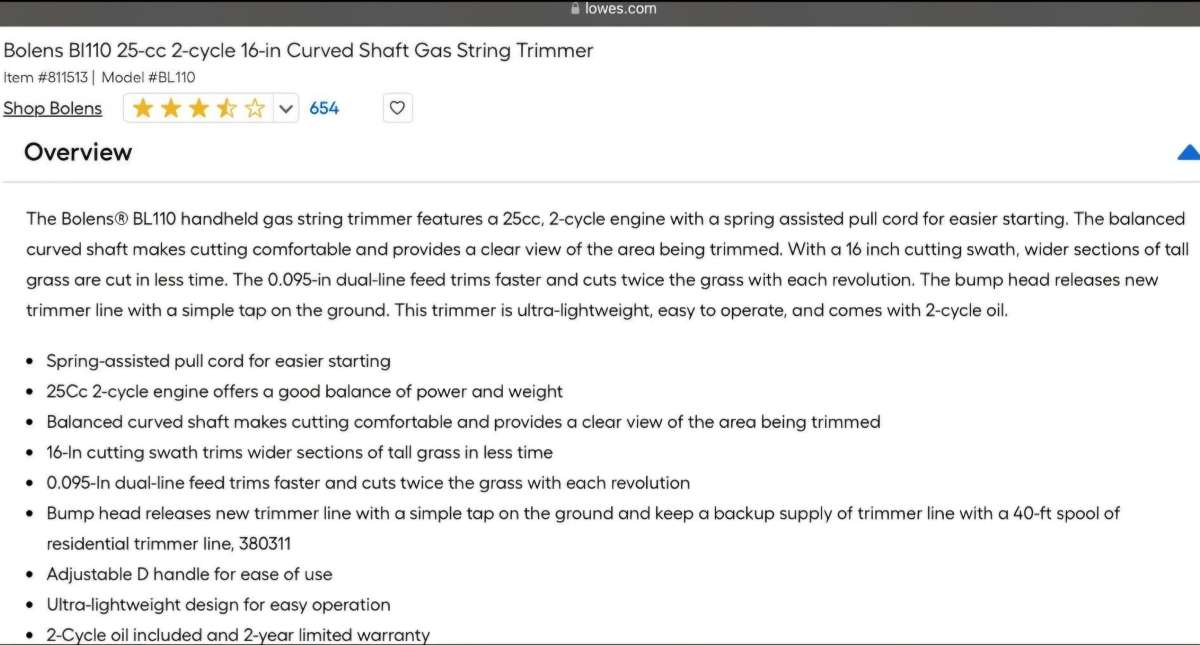Click the padlock icon beside lowes.com
Image resolution: width=1200 pixels, height=645 pixels.
coord(574,8)
